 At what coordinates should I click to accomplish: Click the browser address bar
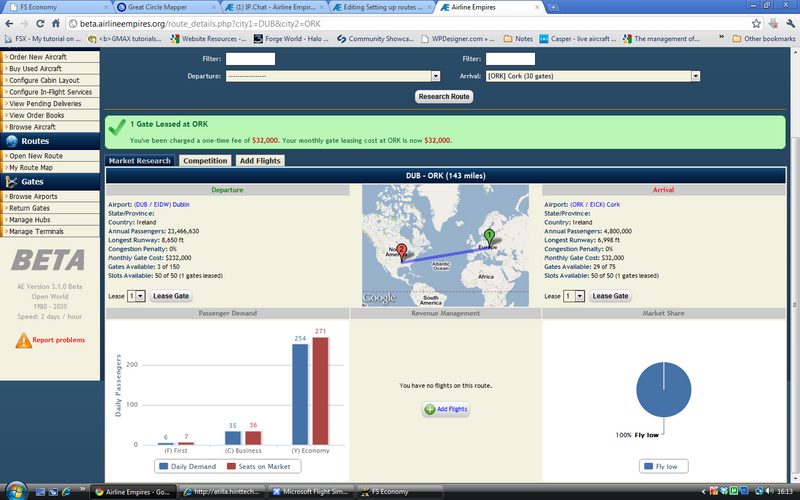point(408,23)
